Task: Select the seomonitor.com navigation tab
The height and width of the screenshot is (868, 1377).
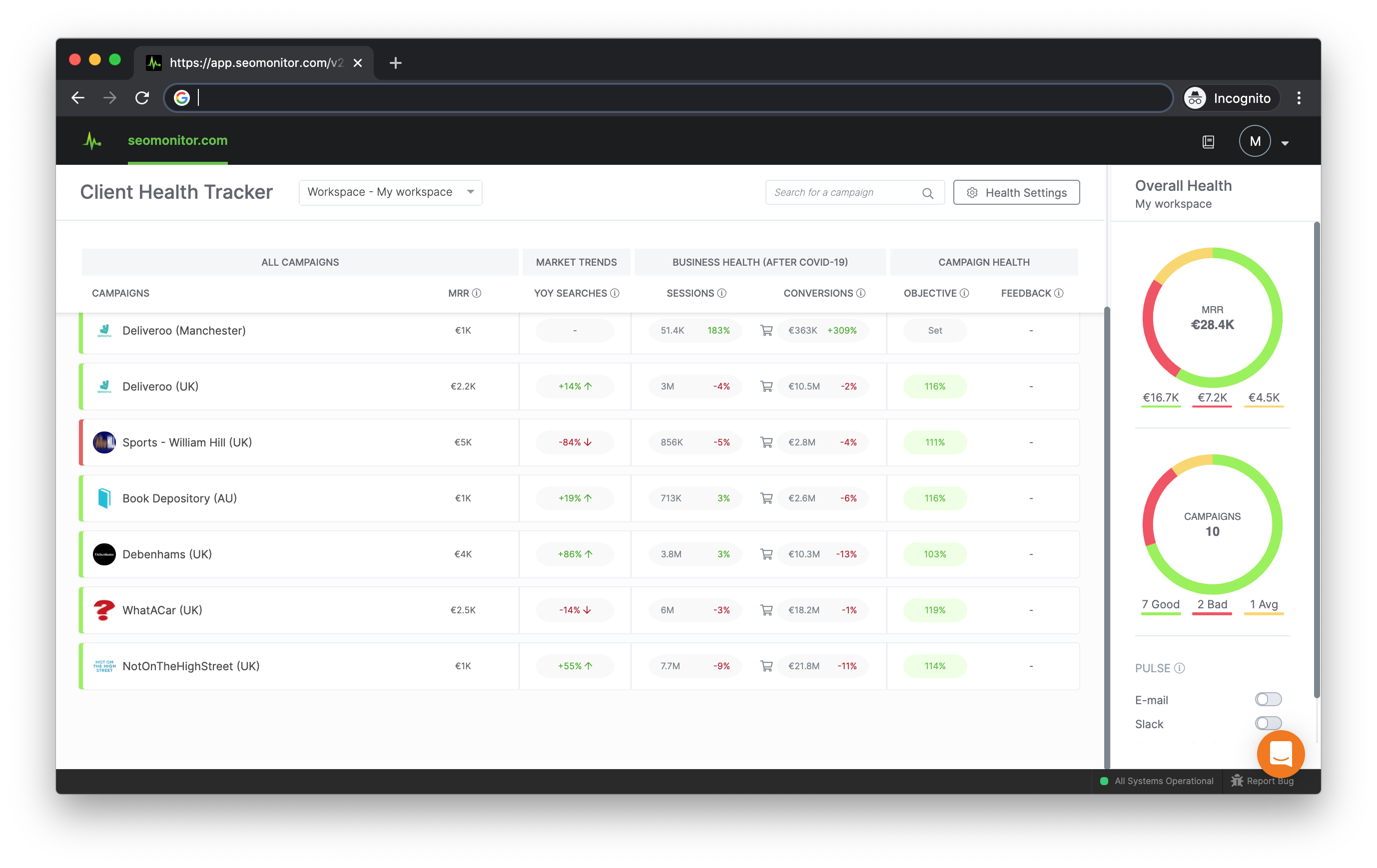Action: pos(177,140)
